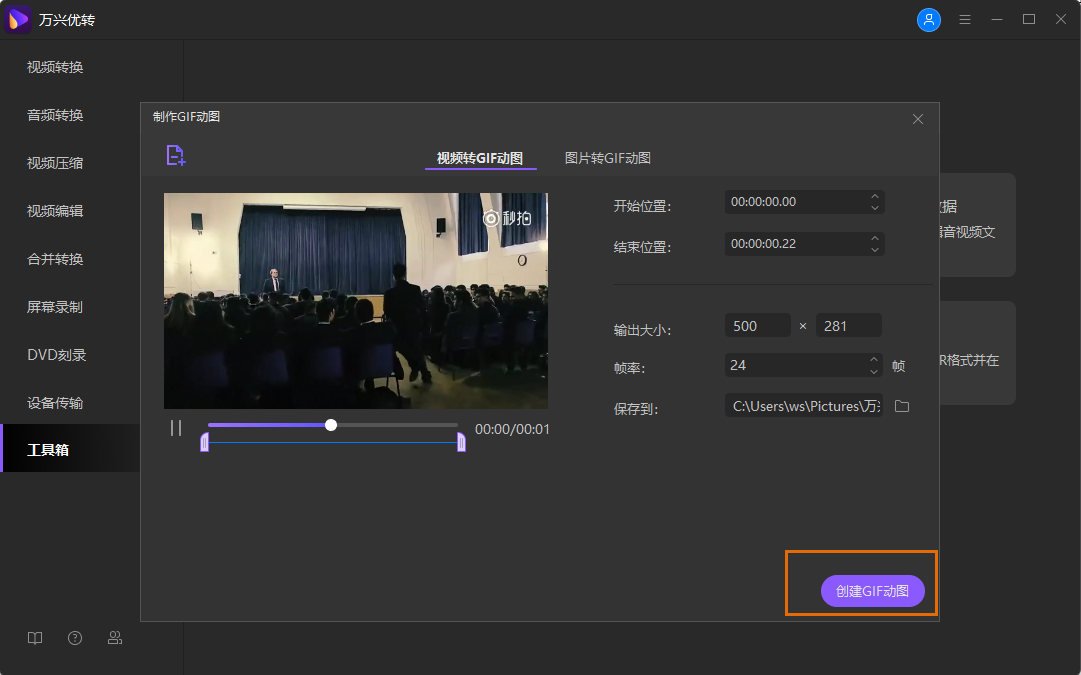Close the 制作GIF动图 dialog

pyautogui.click(x=917, y=119)
